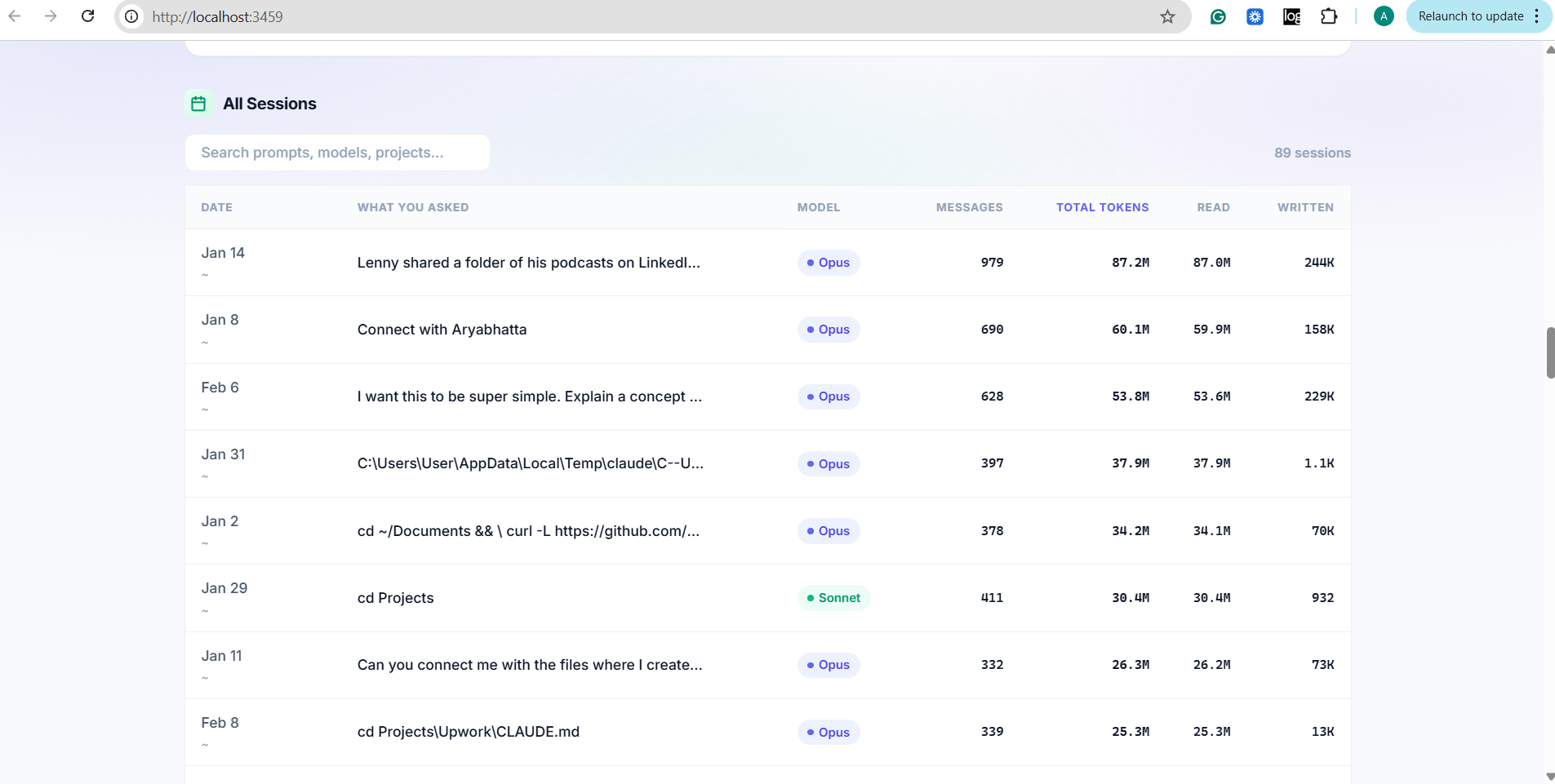Viewport: 1555px width, 784px height.
Task: Click the site info icon in address bar
Action: pyautogui.click(x=131, y=16)
